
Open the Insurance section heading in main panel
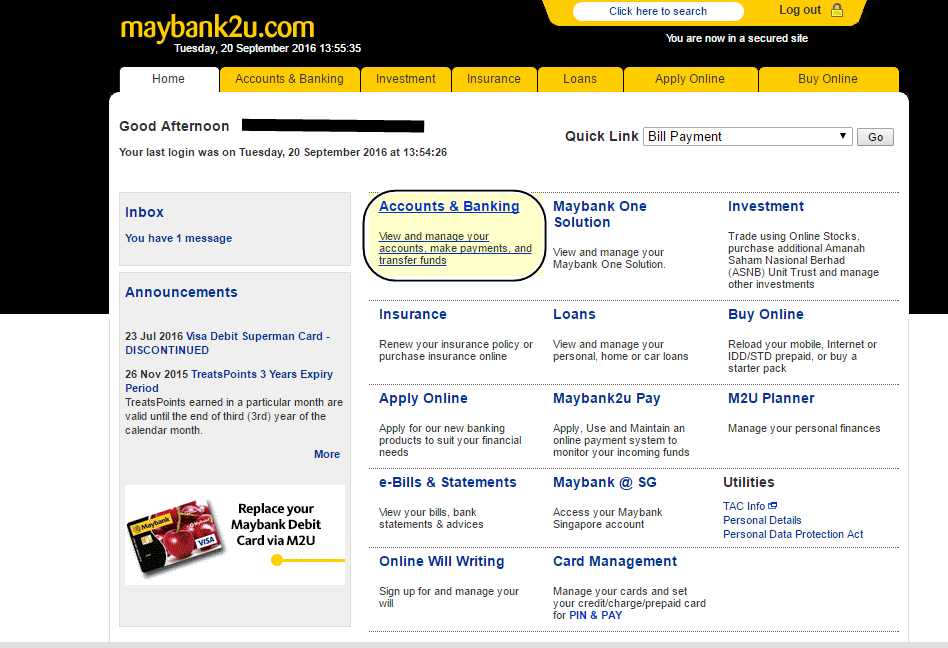[x=412, y=314]
